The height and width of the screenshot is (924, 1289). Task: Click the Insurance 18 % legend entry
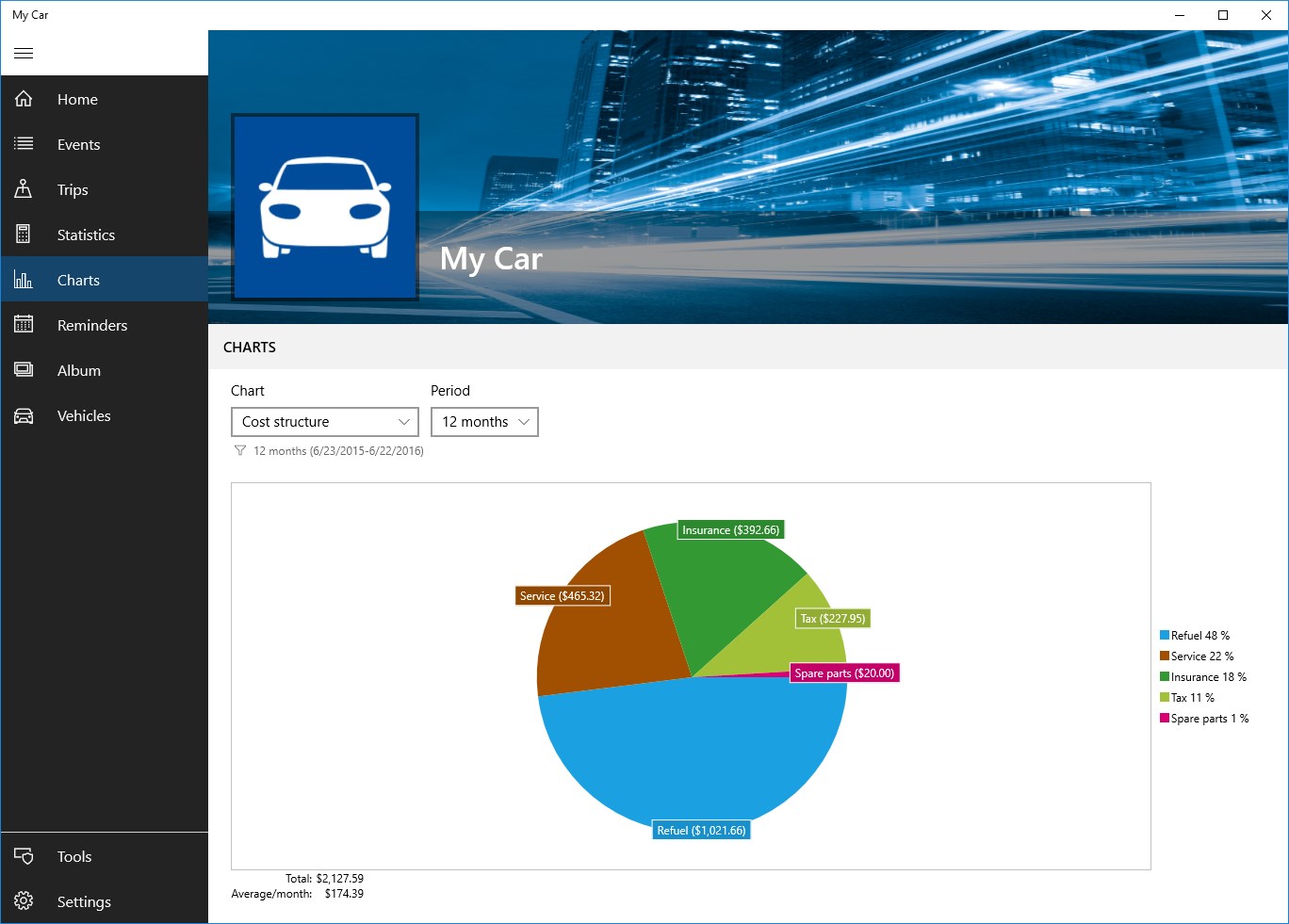tap(1207, 676)
